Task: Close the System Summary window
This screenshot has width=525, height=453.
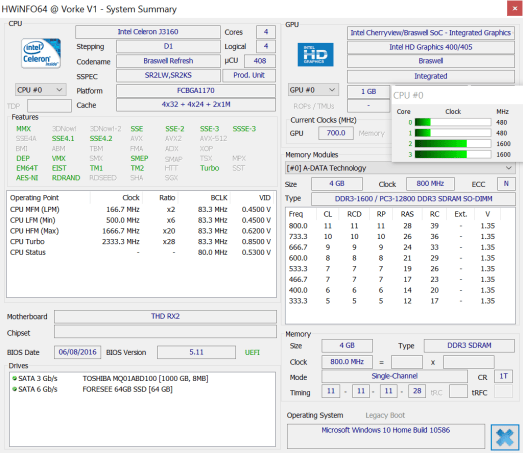Action: 514,8
